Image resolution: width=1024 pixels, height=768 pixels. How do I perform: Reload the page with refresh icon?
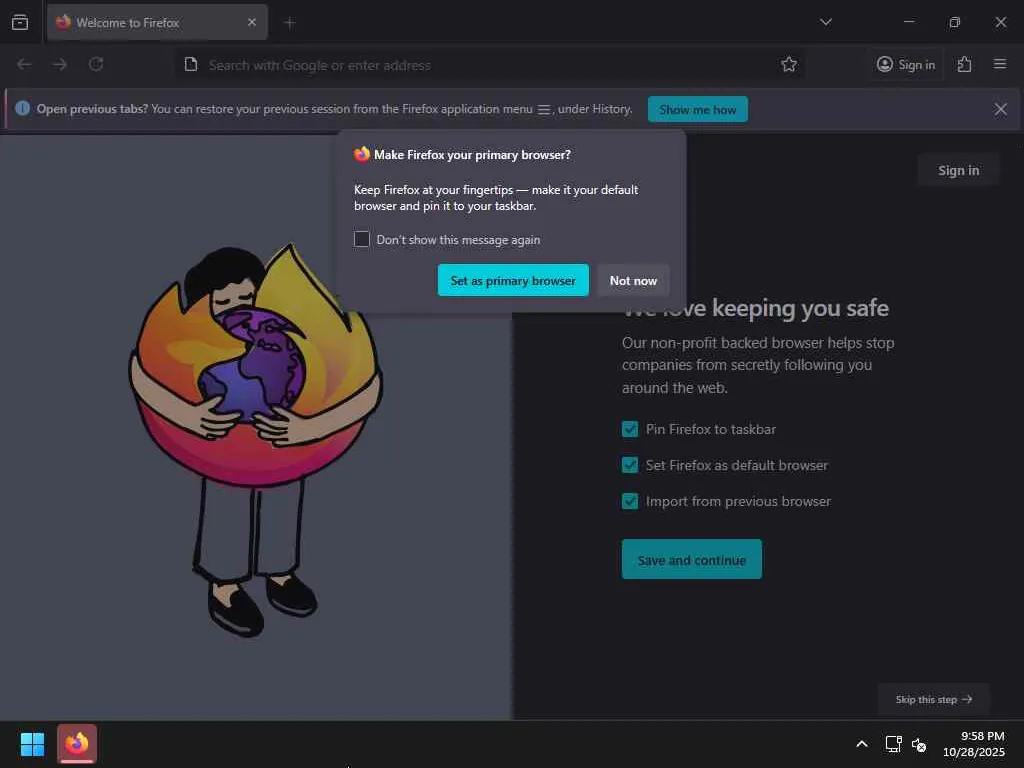[x=96, y=64]
